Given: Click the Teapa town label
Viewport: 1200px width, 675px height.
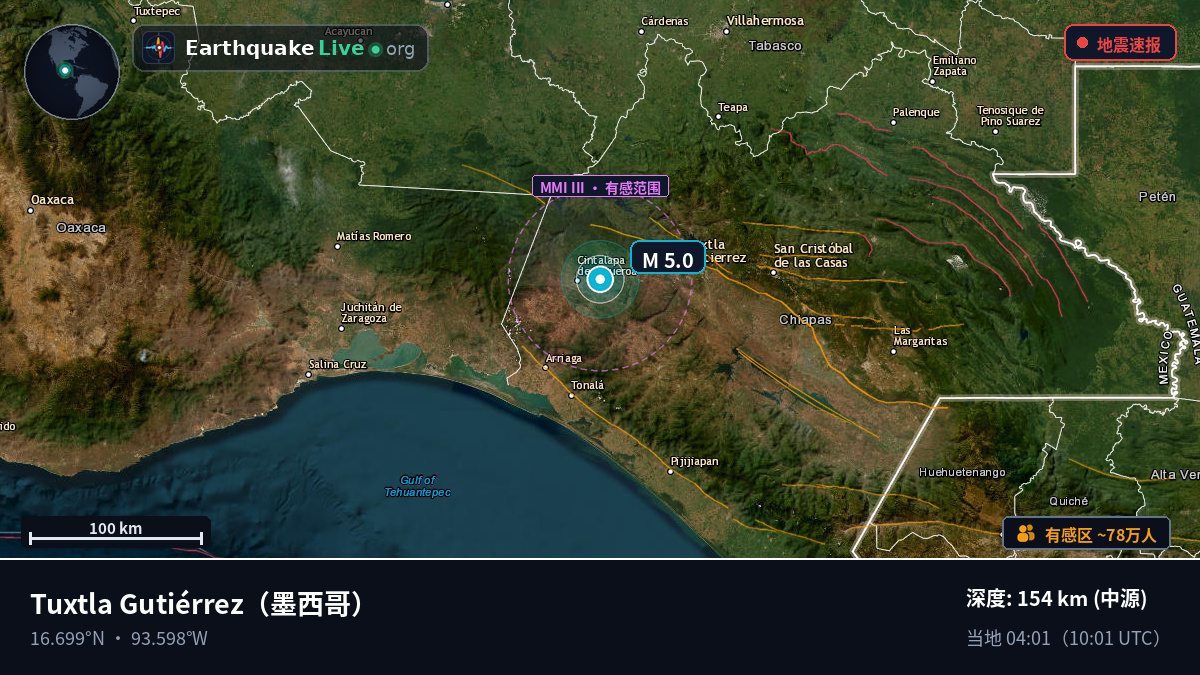Looking at the screenshot, I should coord(733,107).
